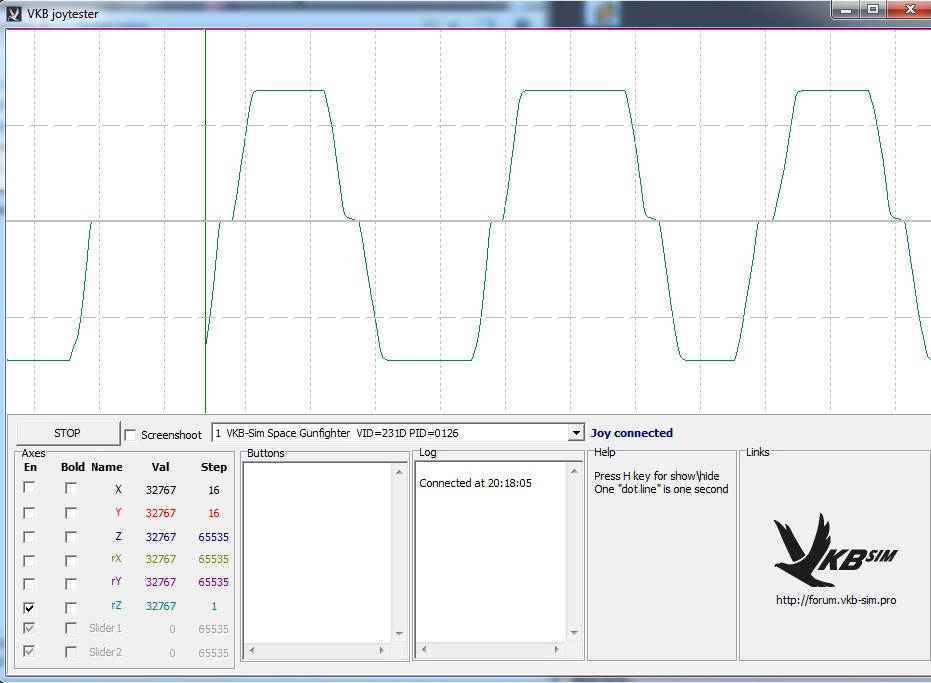The height and width of the screenshot is (683, 931).
Task: Enable the rX axis checkbox
Action: 28,560
